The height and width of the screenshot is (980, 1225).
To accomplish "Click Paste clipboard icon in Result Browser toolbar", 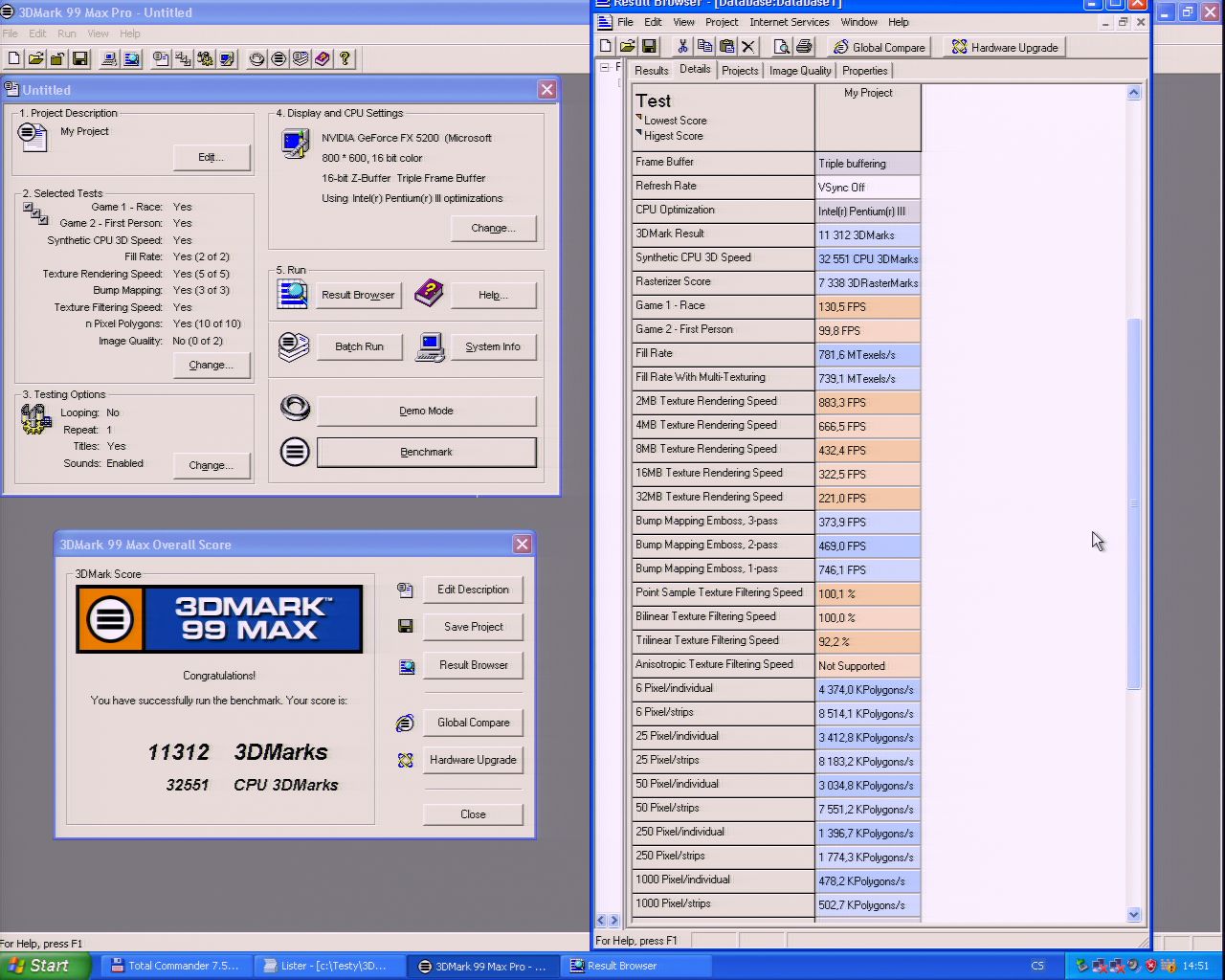I will click(726, 47).
